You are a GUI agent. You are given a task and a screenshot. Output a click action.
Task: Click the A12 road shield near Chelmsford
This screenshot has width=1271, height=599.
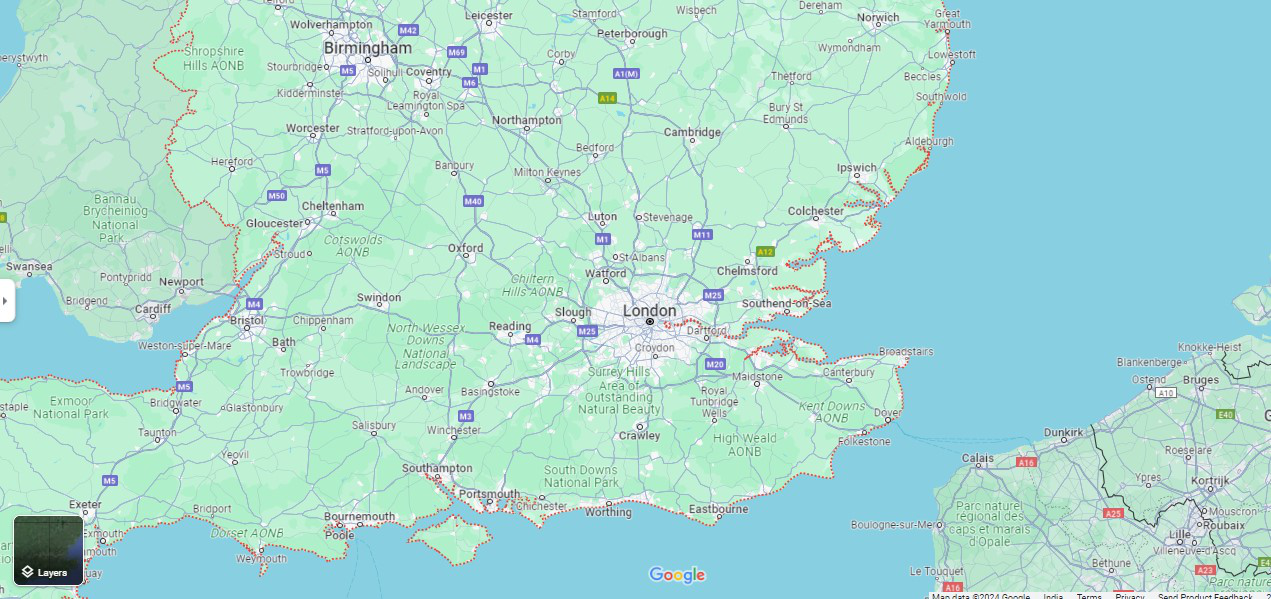coord(766,252)
